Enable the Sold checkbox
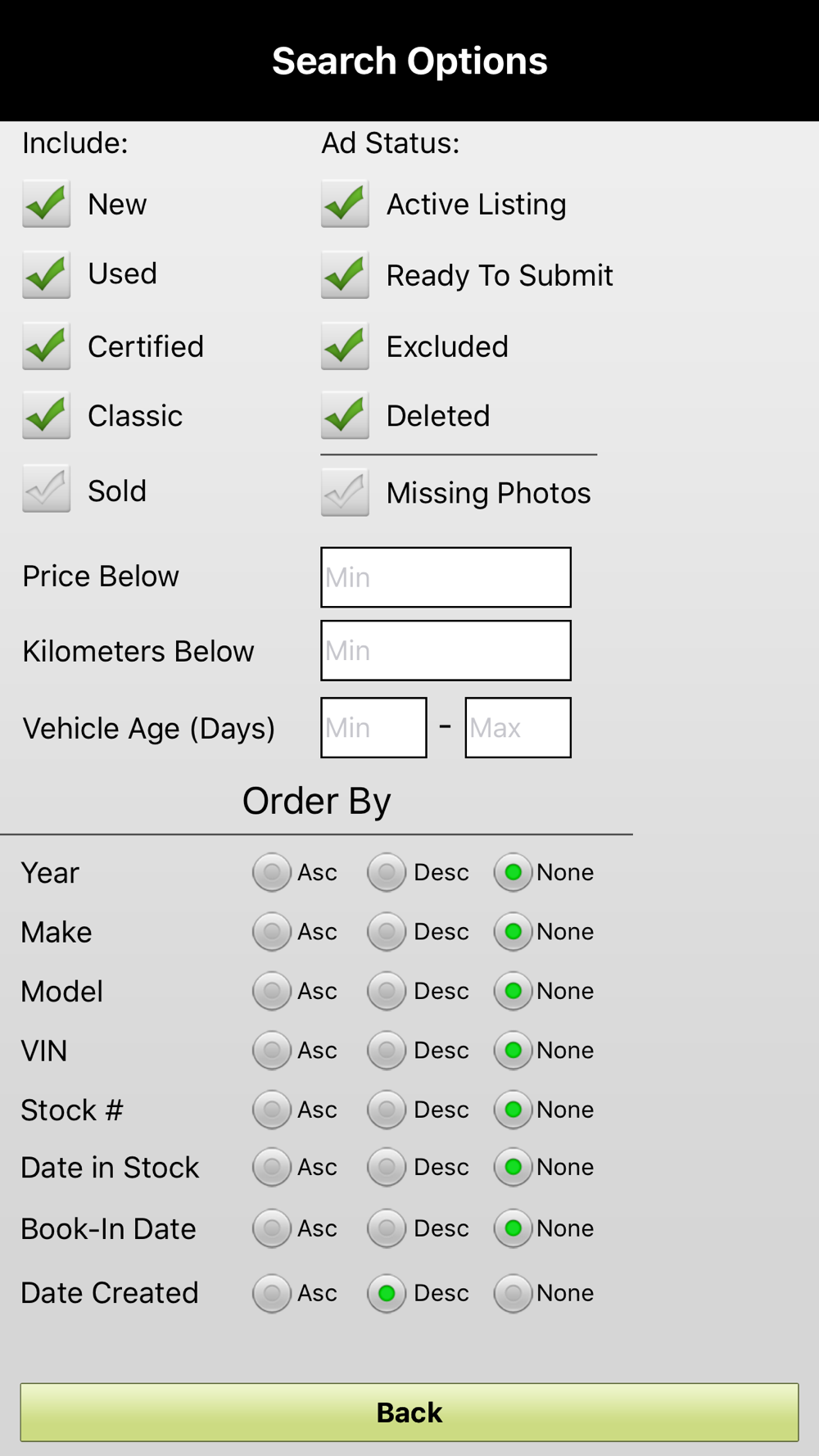The width and height of the screenshot is (819, 1456). point(46,491)
